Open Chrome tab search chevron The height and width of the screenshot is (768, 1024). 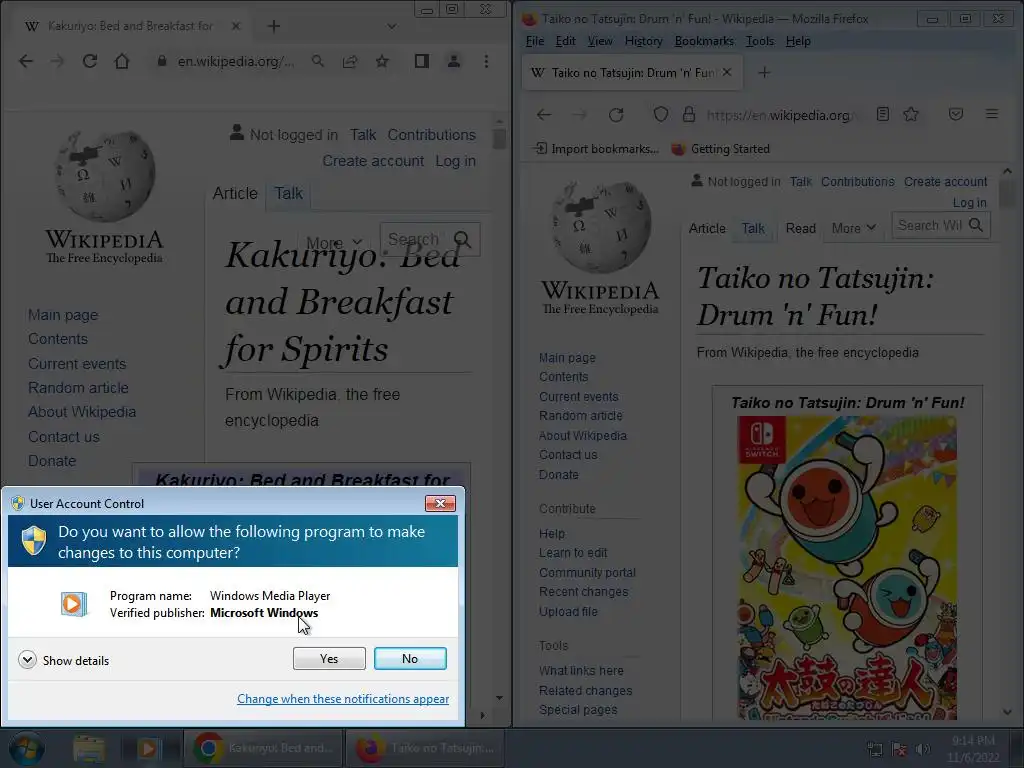[x=392, y=26]
